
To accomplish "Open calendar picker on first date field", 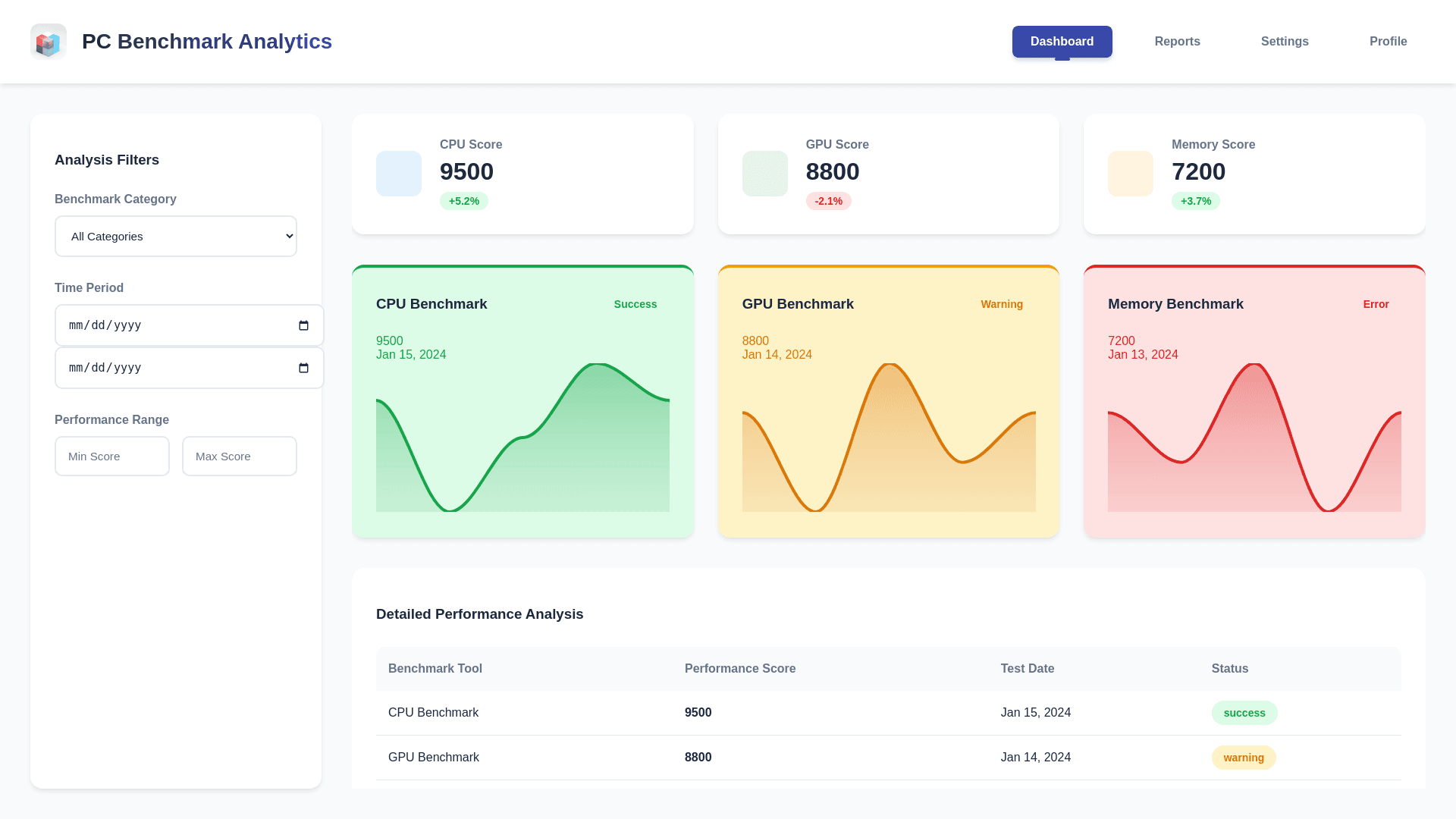I will point(303,325).
